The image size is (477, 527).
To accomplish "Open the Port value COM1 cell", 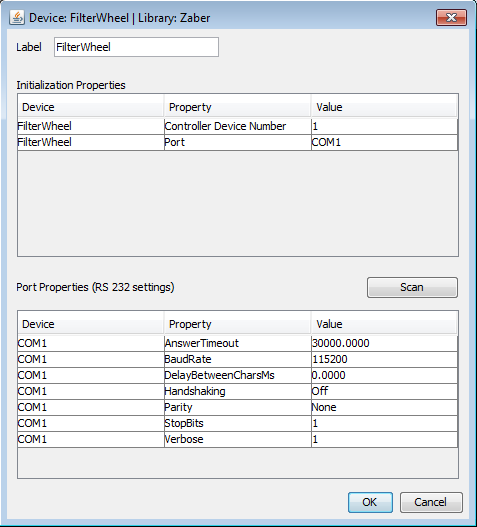I will (x=384, y=143).
